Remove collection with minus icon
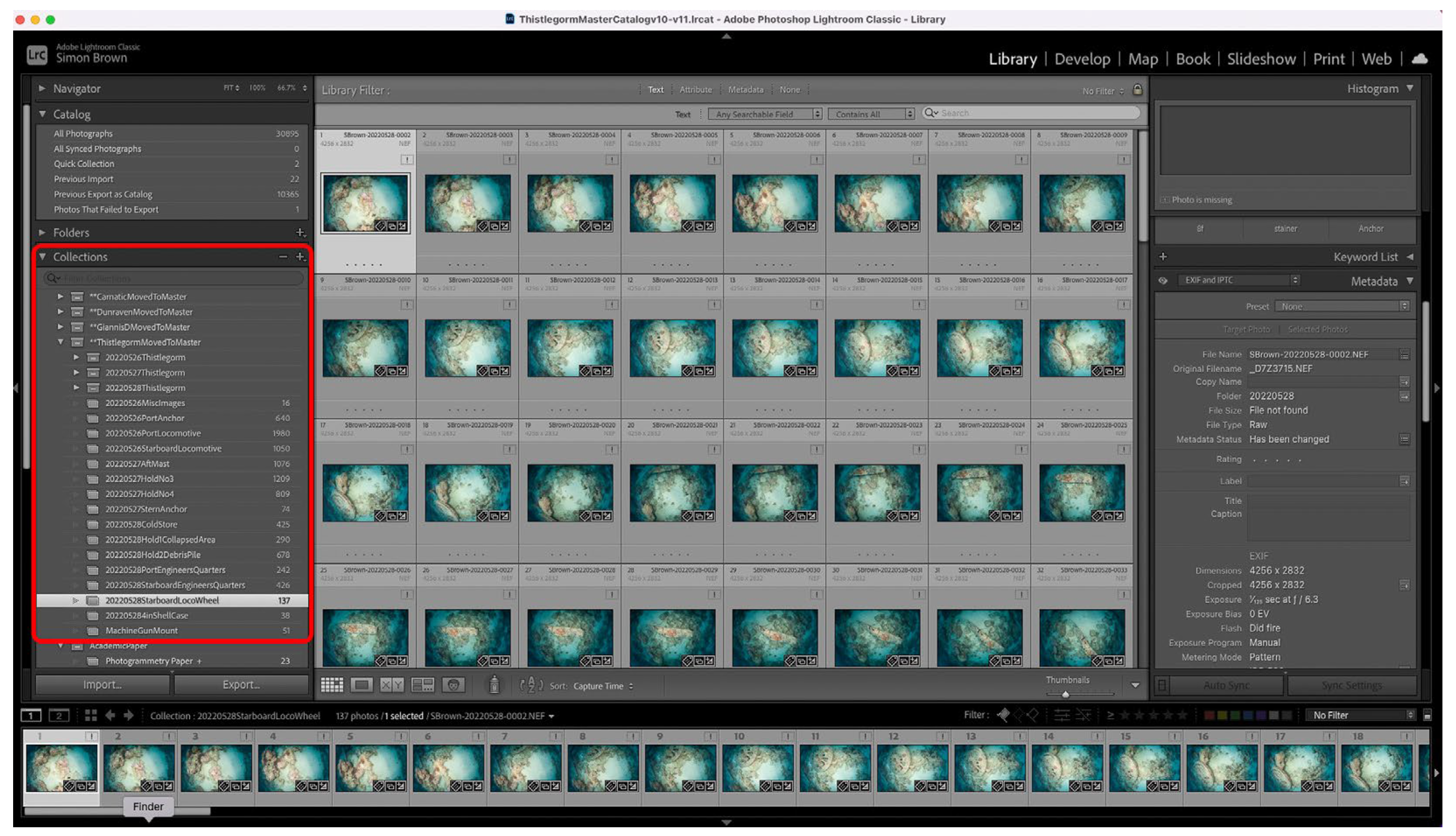Viewport: 1456px width, 836px height. [283, 256]
